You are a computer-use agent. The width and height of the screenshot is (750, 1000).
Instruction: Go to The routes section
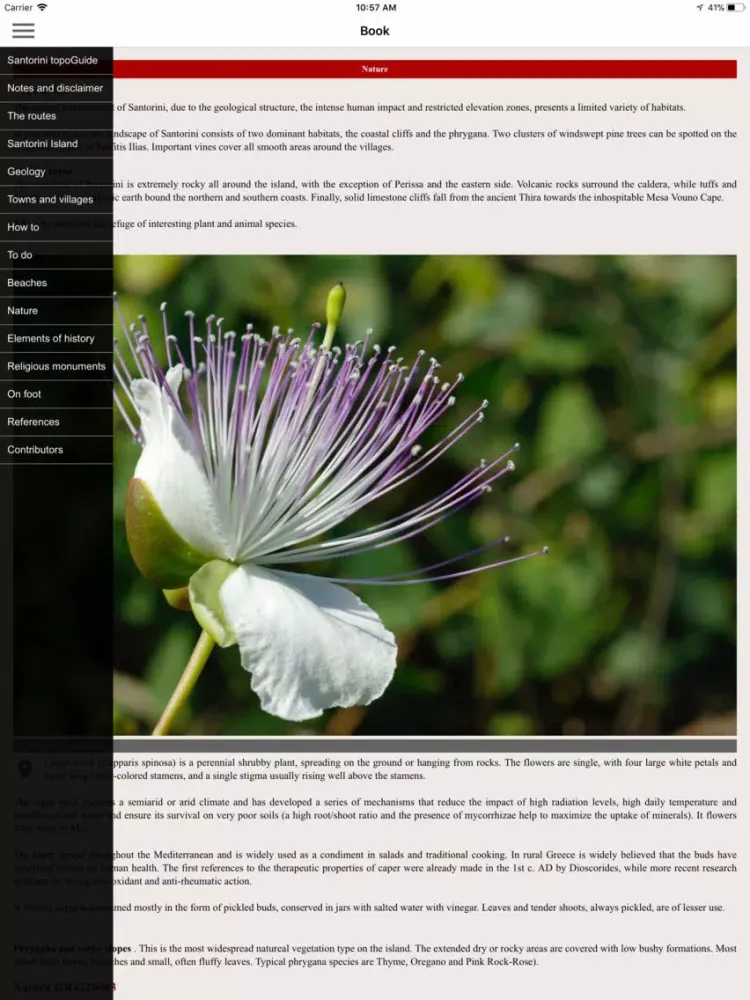(x=56, y=116)
